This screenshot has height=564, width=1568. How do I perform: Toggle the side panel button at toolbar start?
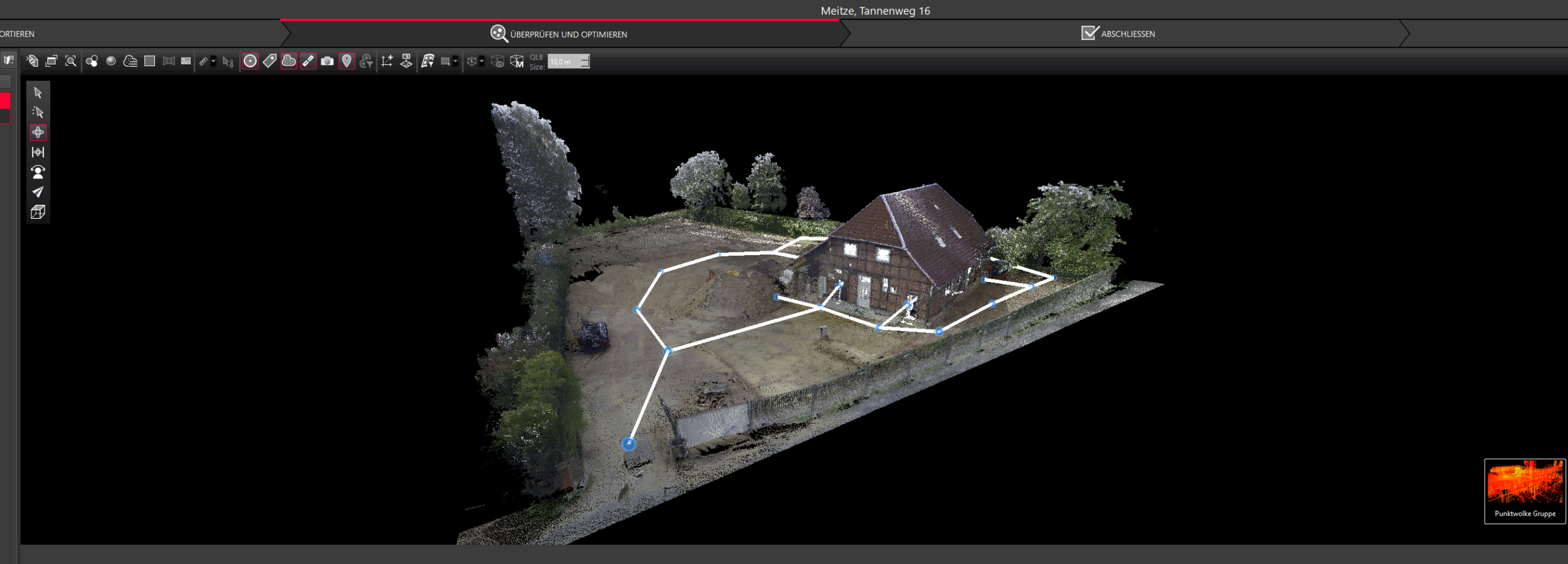9,60
